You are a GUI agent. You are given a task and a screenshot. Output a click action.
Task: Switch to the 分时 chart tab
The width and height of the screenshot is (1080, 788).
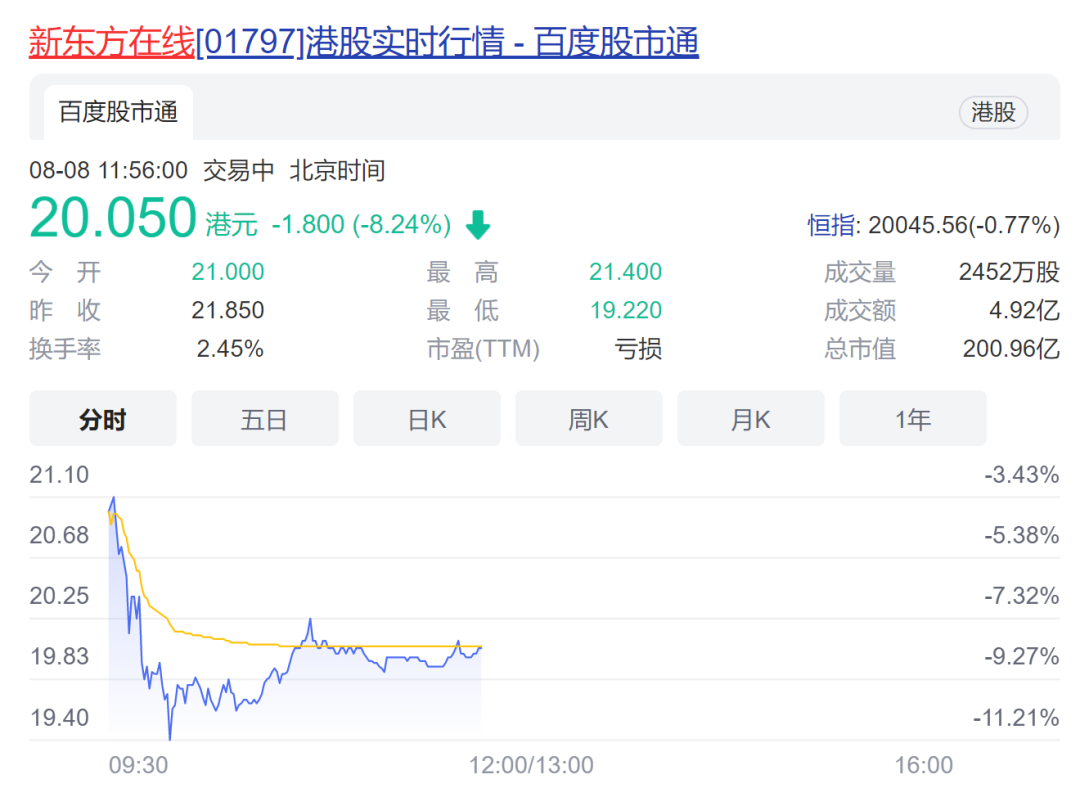(102, 418)
